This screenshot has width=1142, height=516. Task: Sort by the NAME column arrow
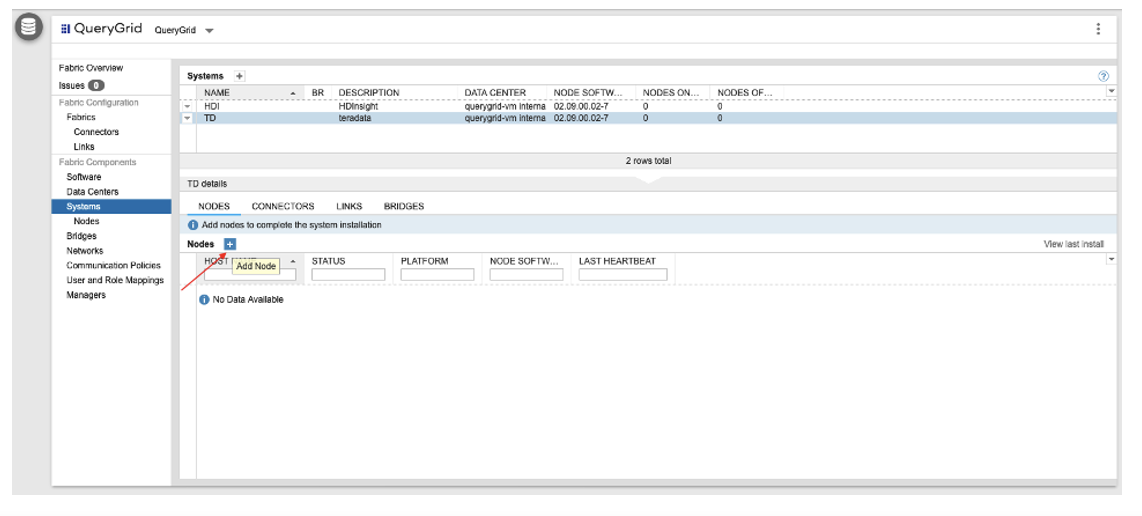click(x=293, y=93)
